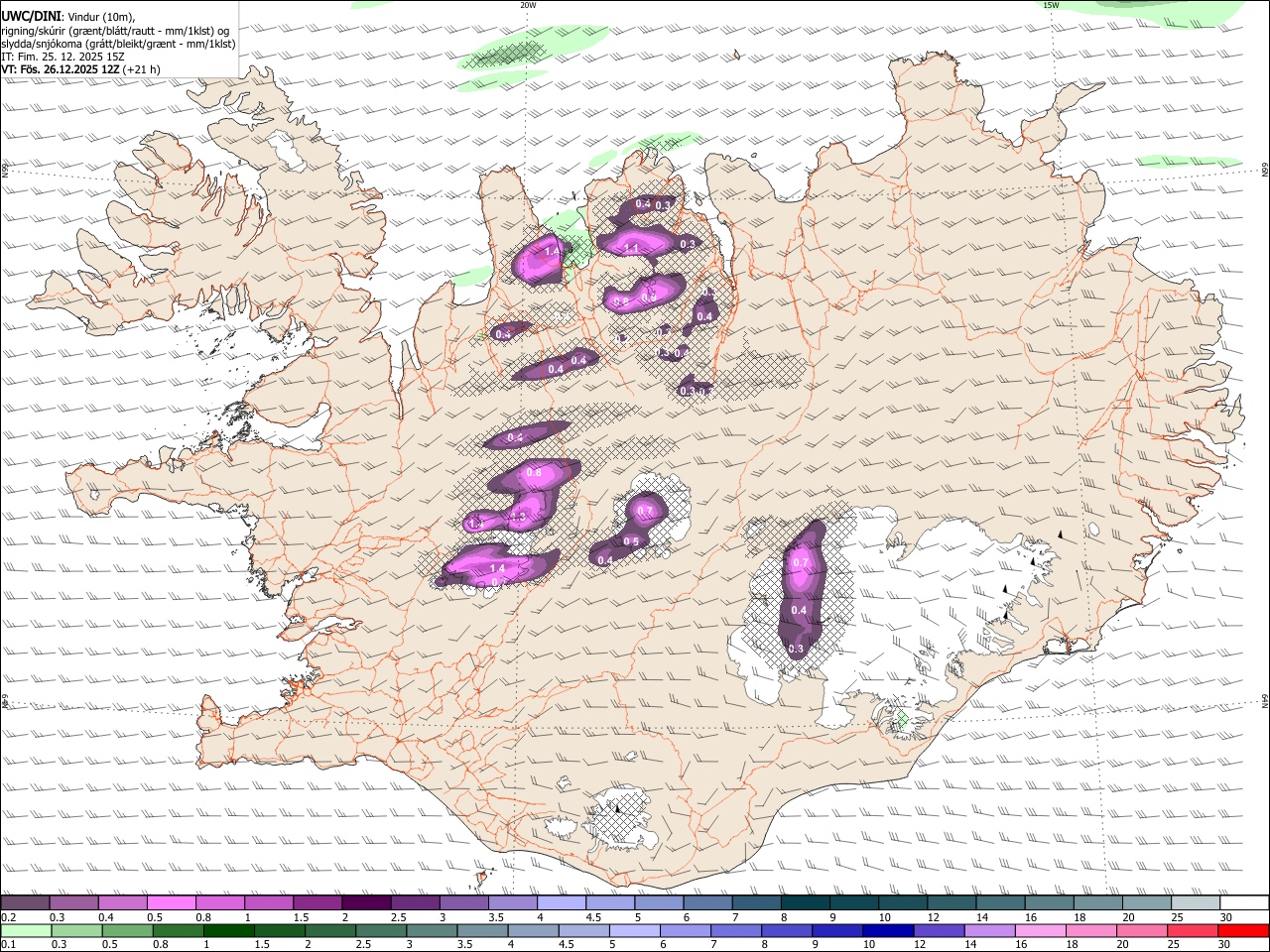Click the 0.1 label in rain legend row
The height and width of the screenshot is (952, 1270).
(8, 945)
